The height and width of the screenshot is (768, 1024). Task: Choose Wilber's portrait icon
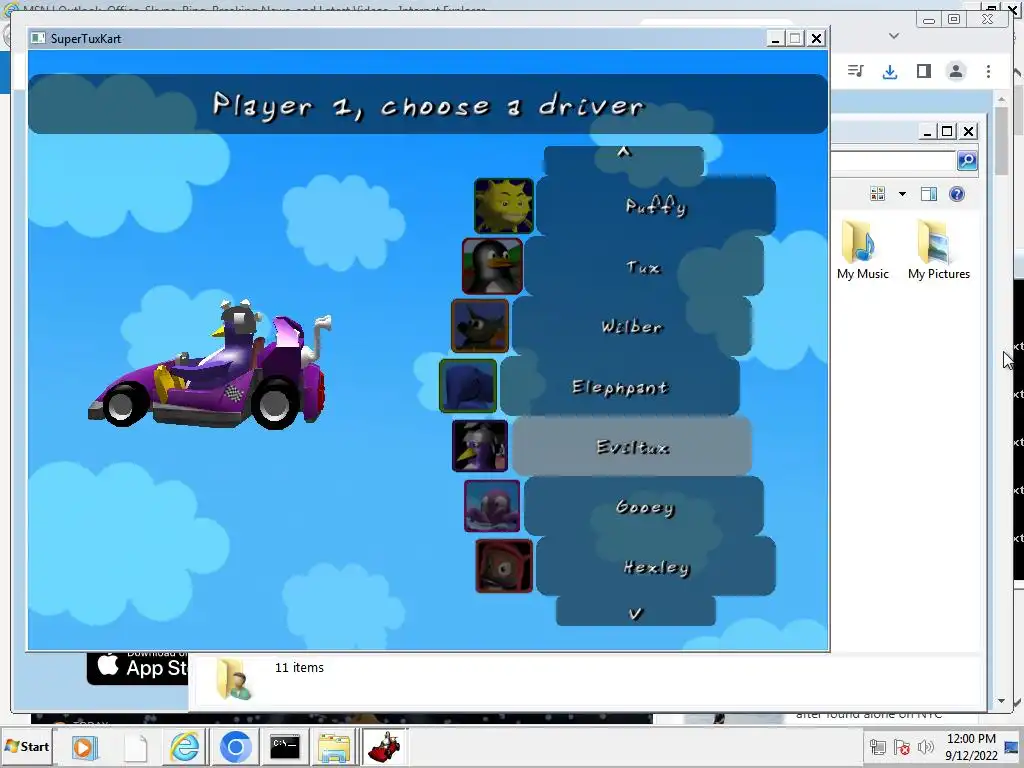pyautogui.click(x=479, y=326)
